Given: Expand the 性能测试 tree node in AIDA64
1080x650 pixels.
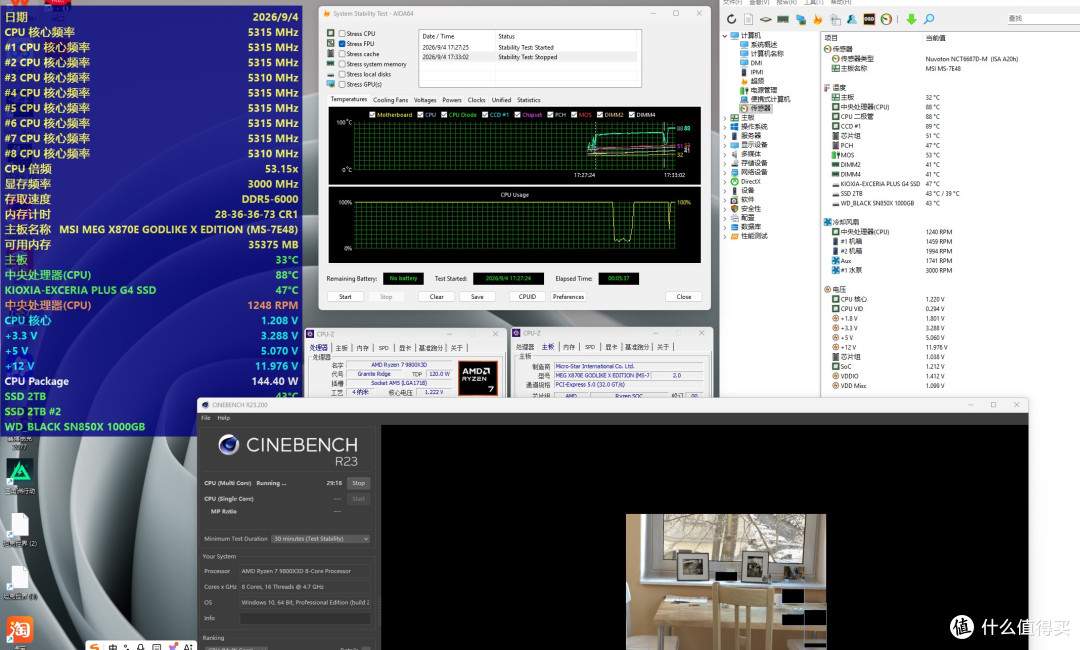Looking at the screenshot, I should click(725, 236).
